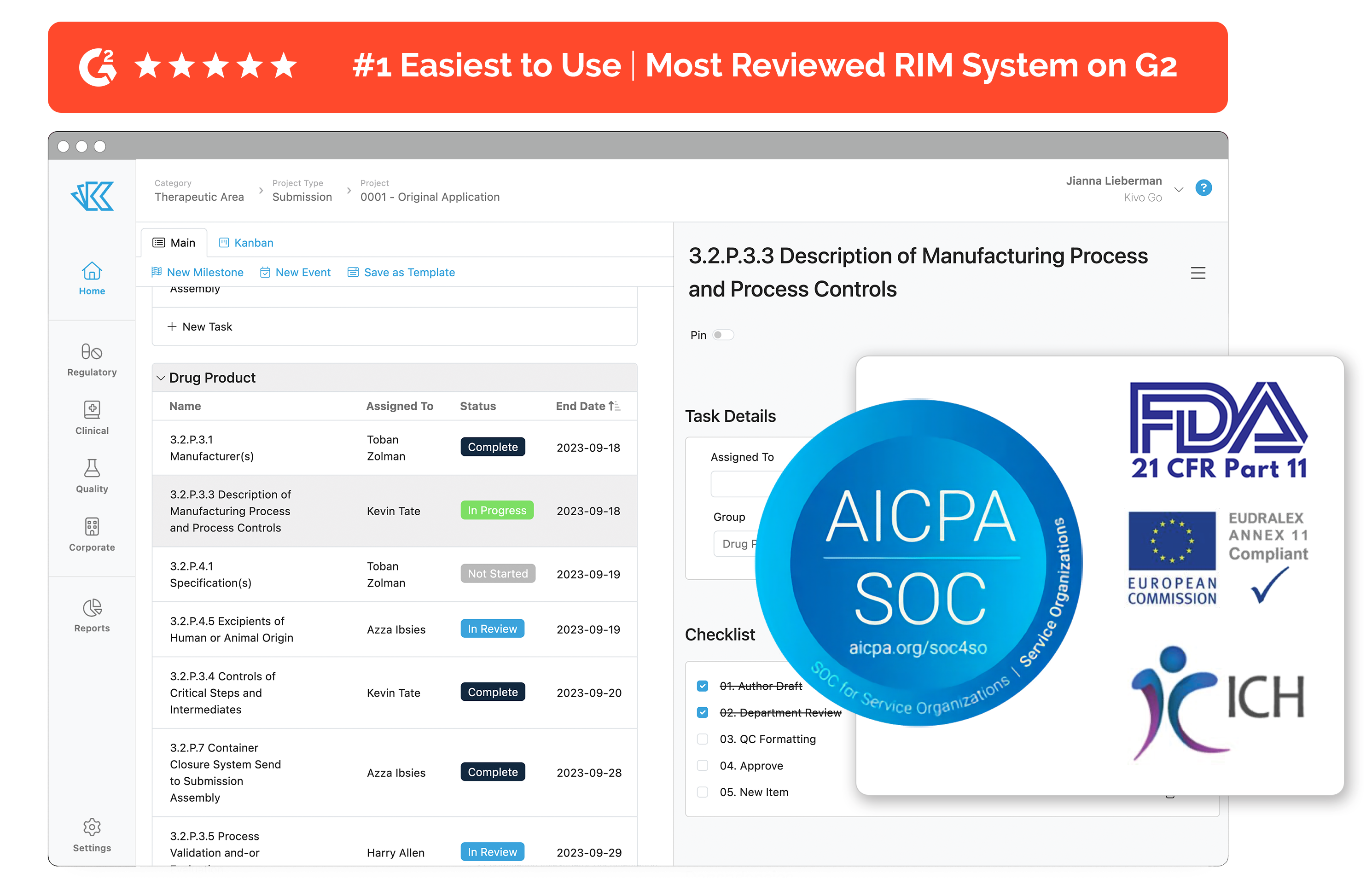Check the 03. QC Formatting checklist item
This screenshot has height=891, width=1372.
click(x=702, y=739)
